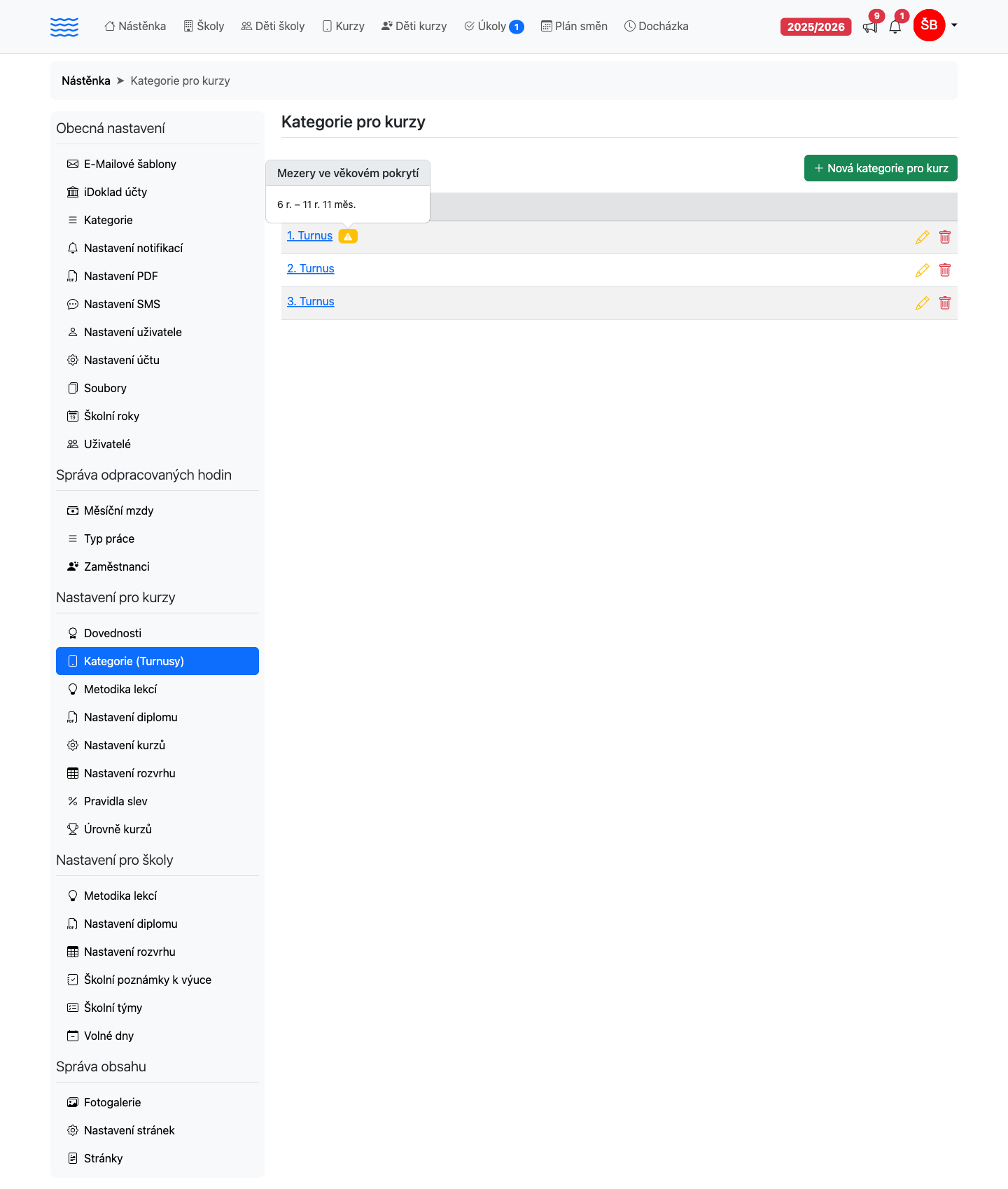The height and width of the screenshot is (1189, 1008).
Task: Open the notification bell icon
Action: click(x=895, y=27)
